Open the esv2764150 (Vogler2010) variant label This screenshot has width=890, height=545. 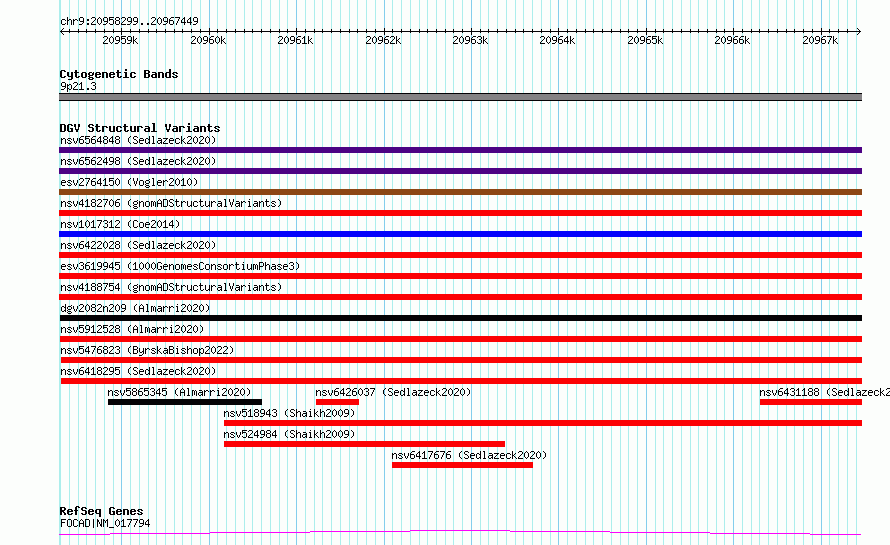click(x=129, y=182)
